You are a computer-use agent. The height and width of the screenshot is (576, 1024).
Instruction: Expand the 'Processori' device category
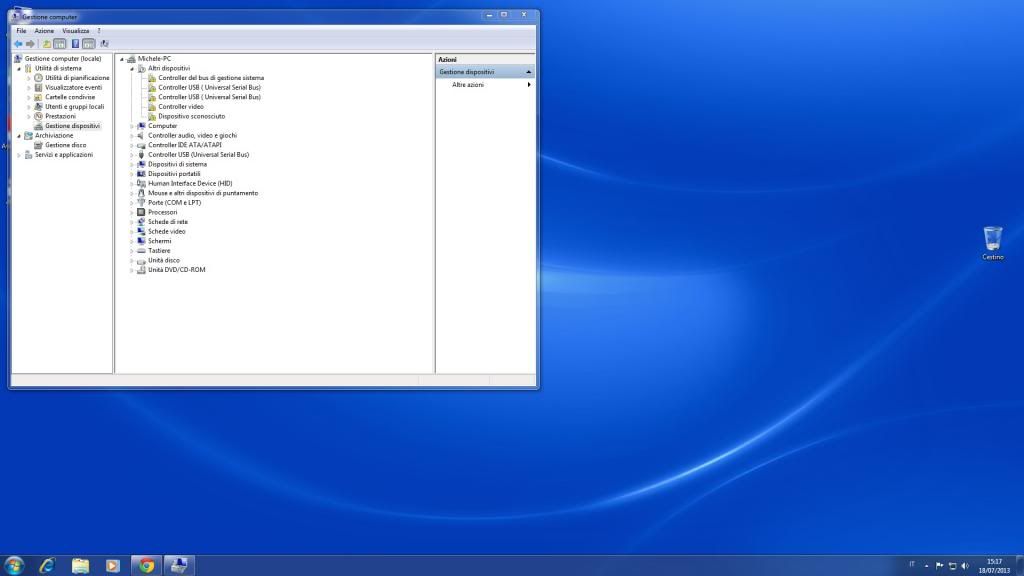point(131,212)
